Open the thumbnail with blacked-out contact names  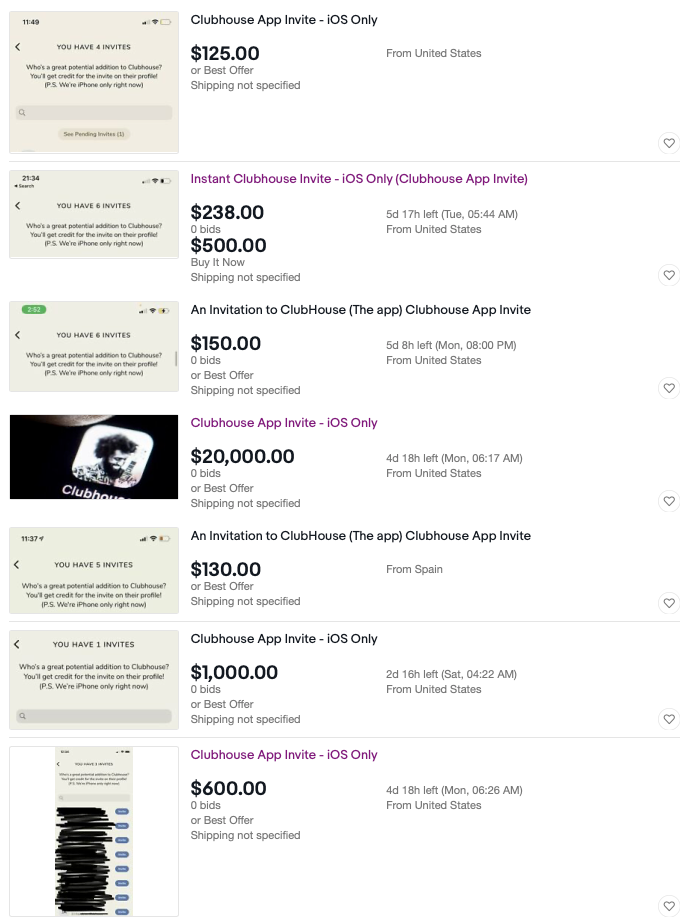[94, 831]
